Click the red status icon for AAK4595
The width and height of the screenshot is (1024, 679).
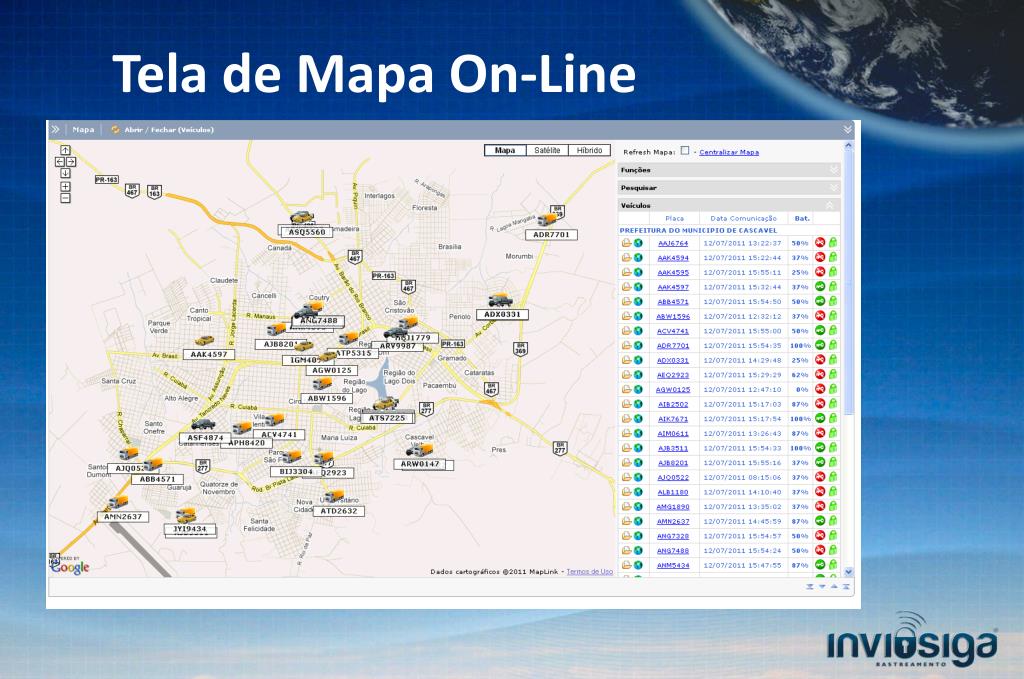[820, 272]
